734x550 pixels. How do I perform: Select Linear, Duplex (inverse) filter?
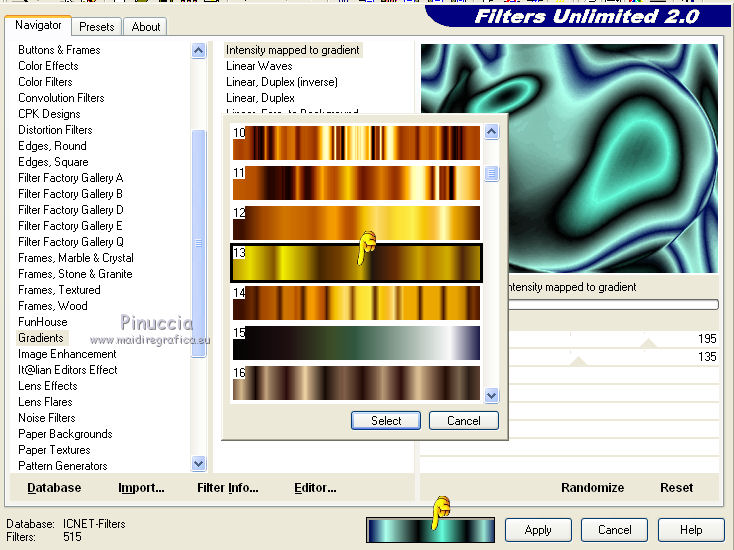(281, 82)
